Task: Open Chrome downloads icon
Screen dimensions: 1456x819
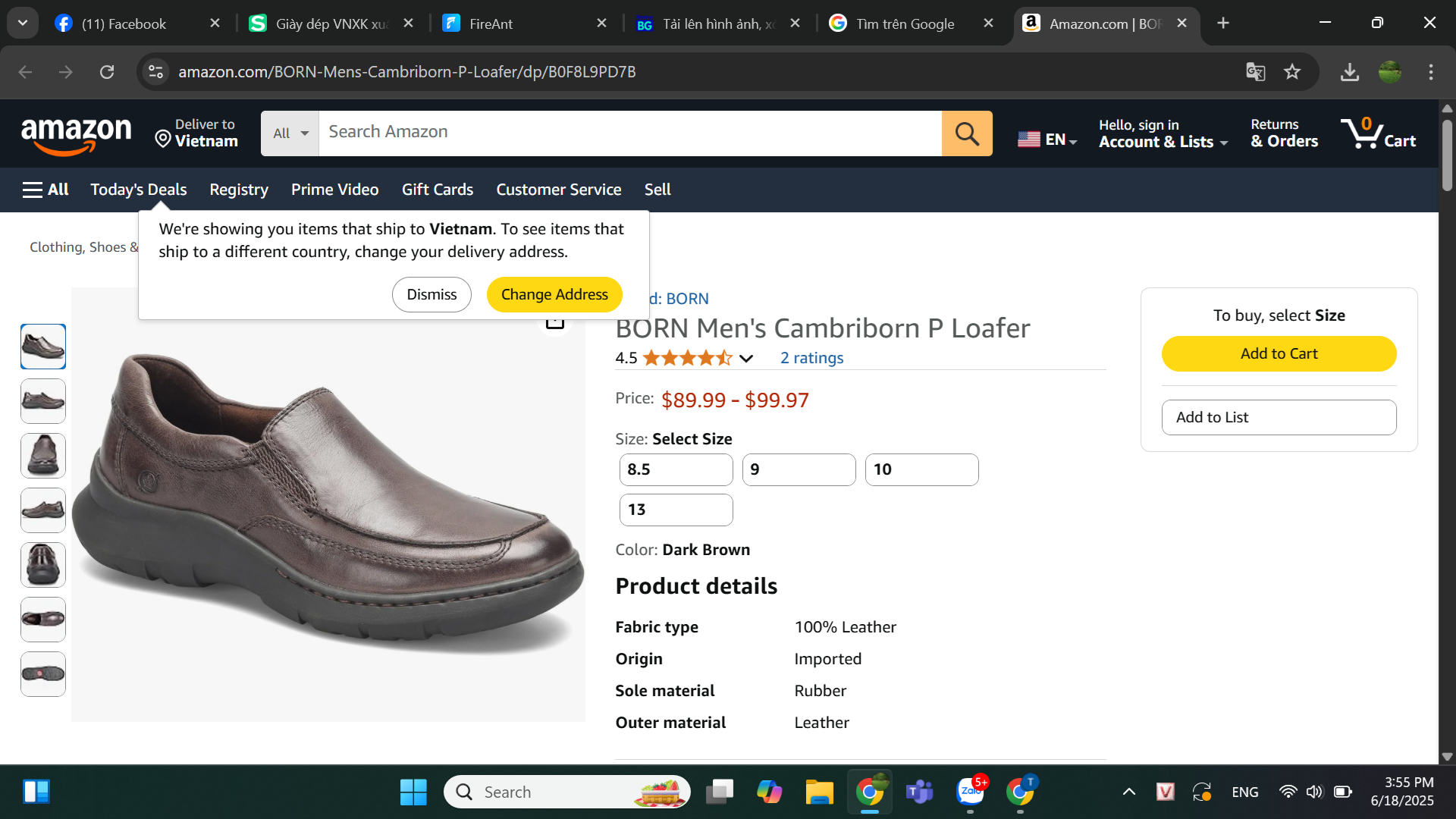Action: (x=1349, y=72)
